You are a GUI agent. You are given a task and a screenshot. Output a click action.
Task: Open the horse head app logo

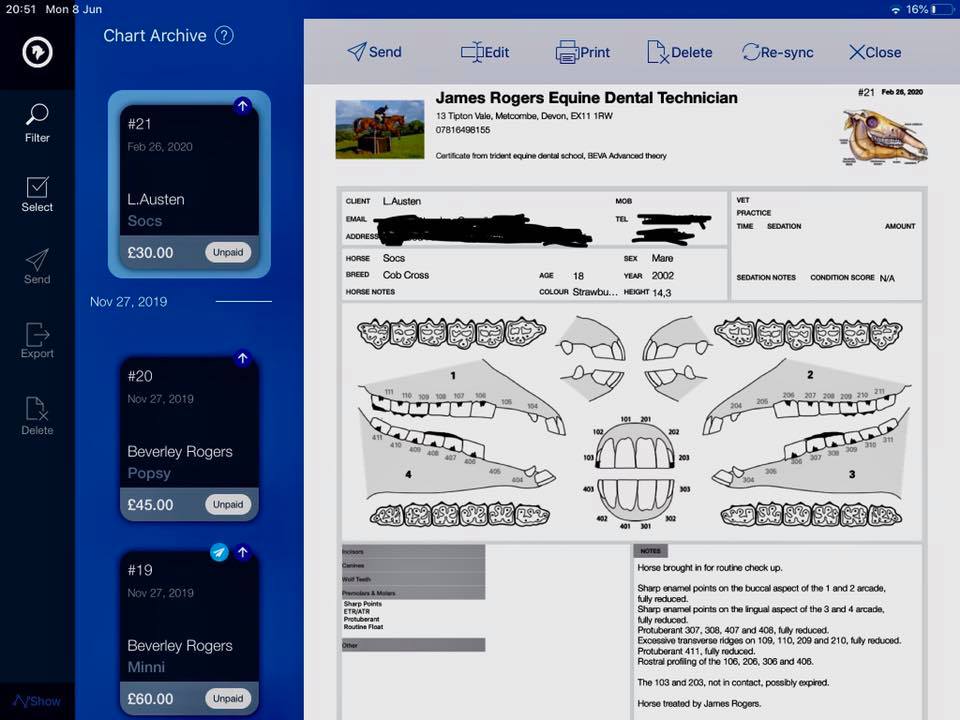(x=37, y=52)
